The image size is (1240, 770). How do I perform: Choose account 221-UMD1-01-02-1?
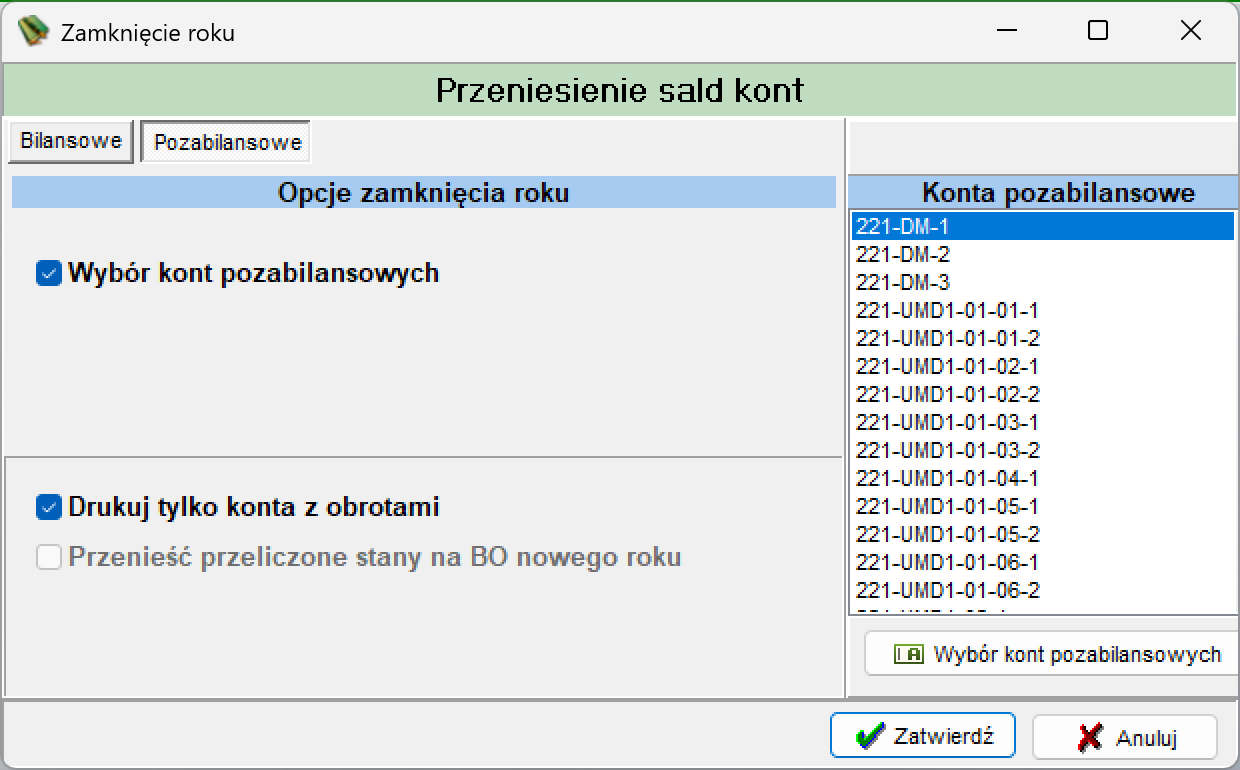(1043, 367)
